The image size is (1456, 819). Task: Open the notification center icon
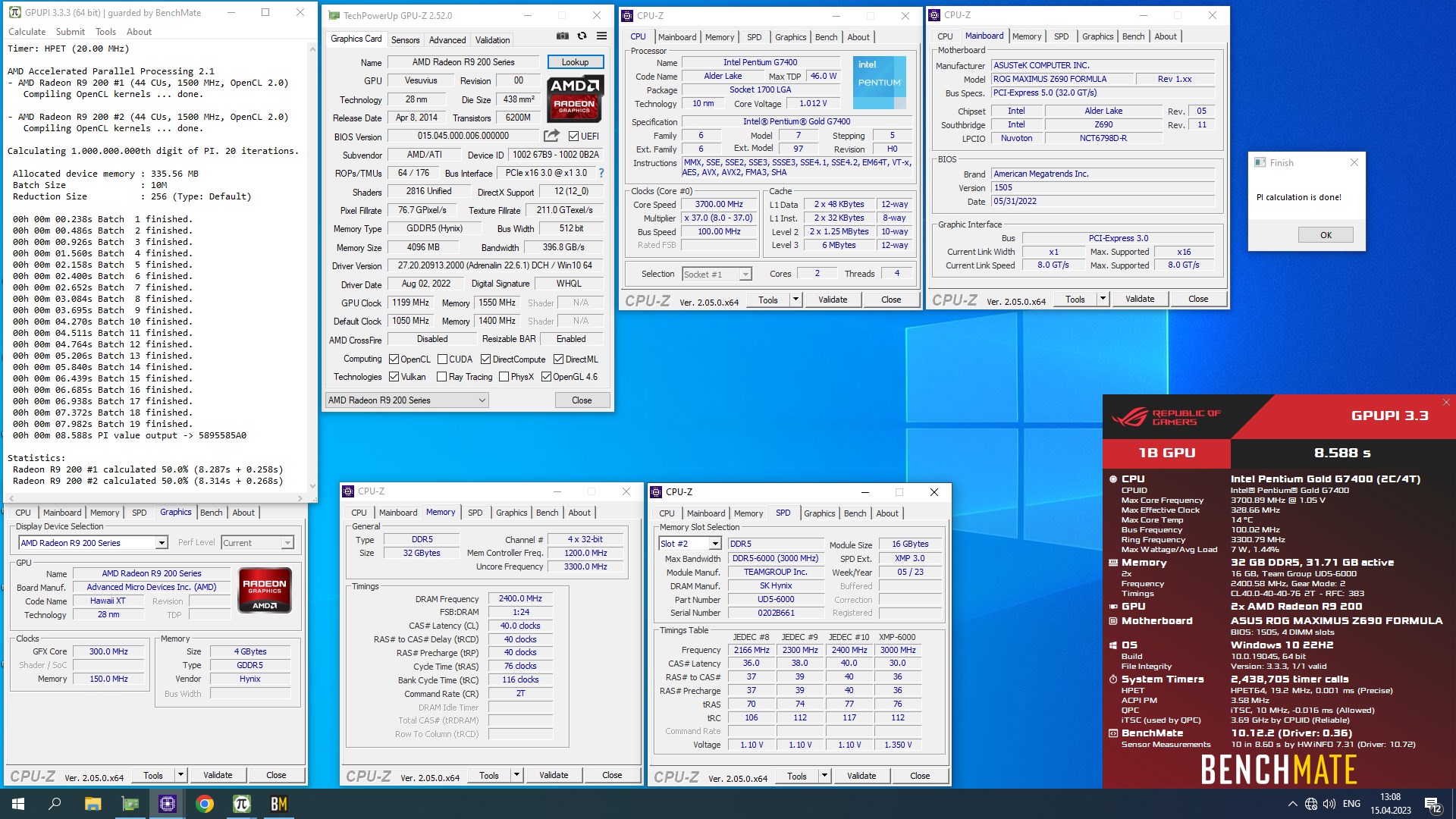[x=1432, y=804]
